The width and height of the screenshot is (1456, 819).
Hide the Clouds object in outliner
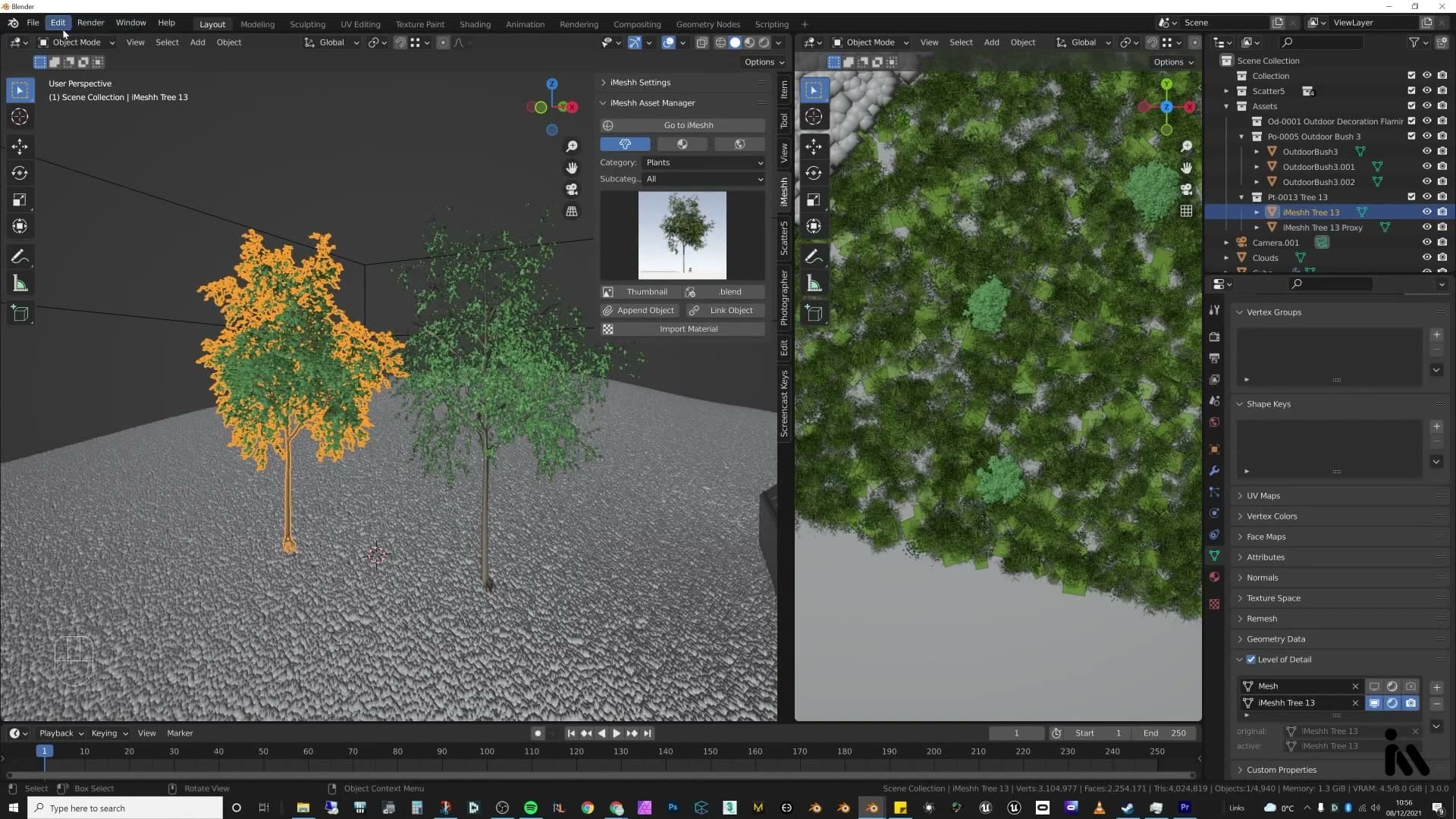[x=1426, y=258]
